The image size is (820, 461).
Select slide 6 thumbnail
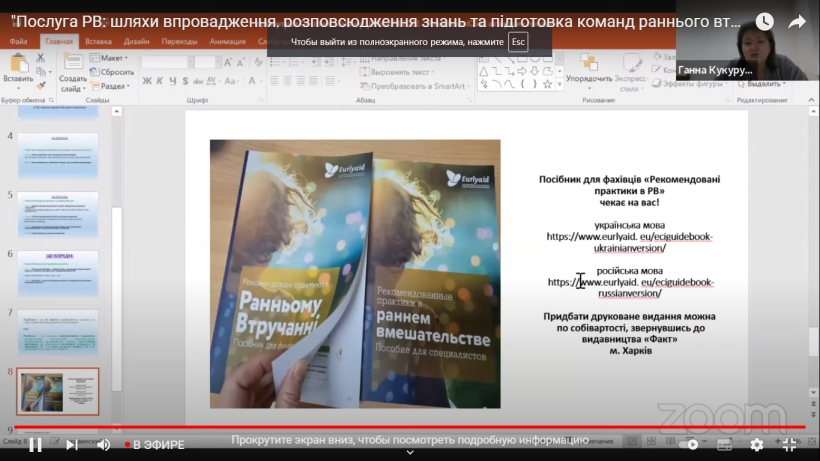(x=58, y=273)
